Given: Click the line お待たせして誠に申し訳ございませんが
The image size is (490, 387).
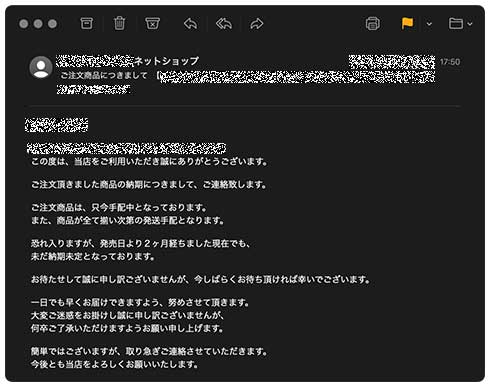Looking at the screenshot, I should pos(108,279).
